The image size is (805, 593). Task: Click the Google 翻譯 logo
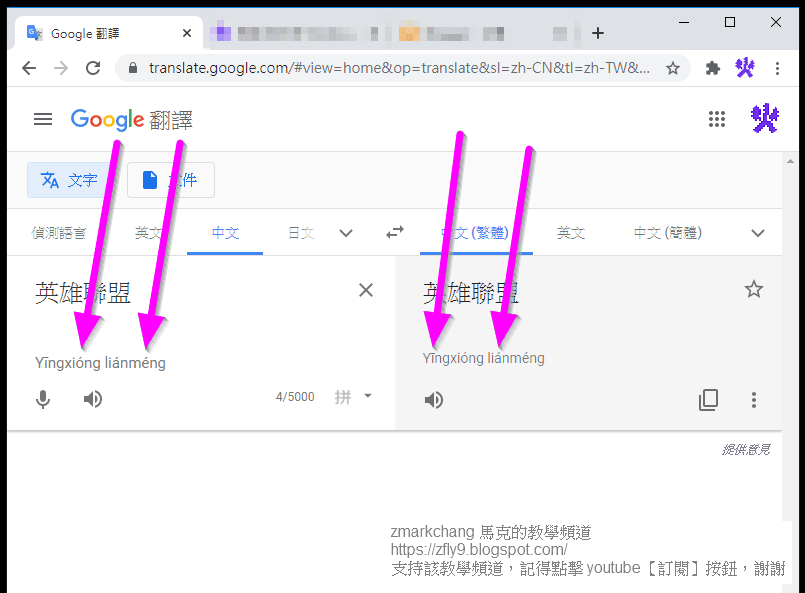coord(131,120)
